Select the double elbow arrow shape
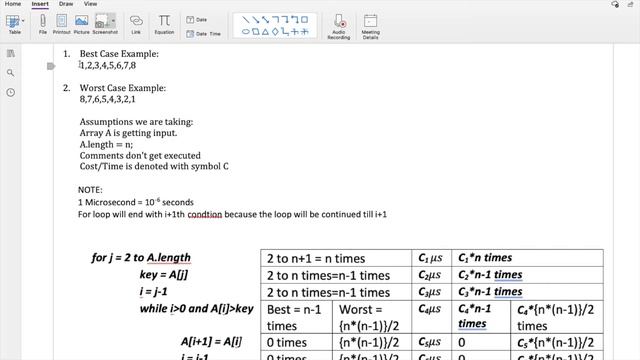Screen dimensions: 640x360 [295, 20]
